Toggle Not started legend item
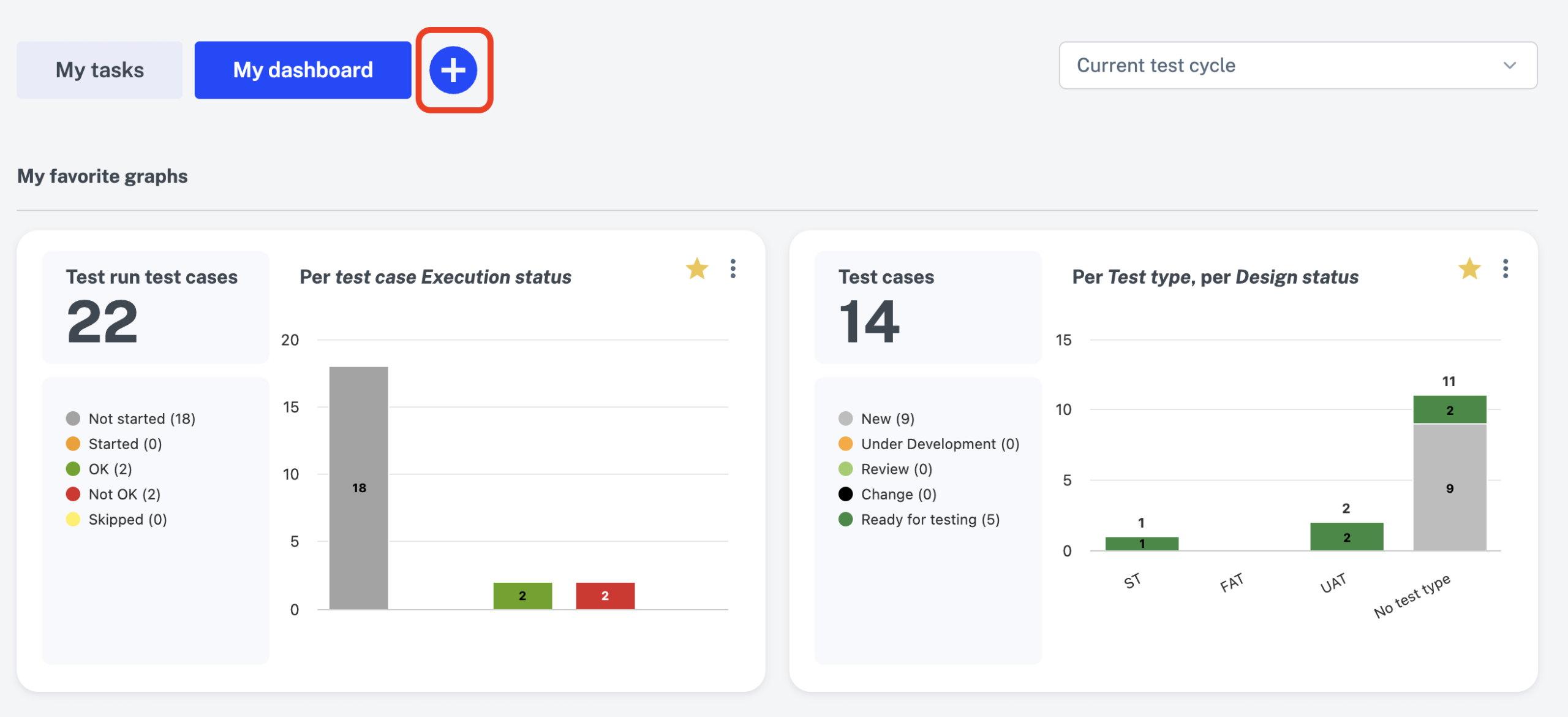This screenshot has height=717, width=1568. pos(141,419)
